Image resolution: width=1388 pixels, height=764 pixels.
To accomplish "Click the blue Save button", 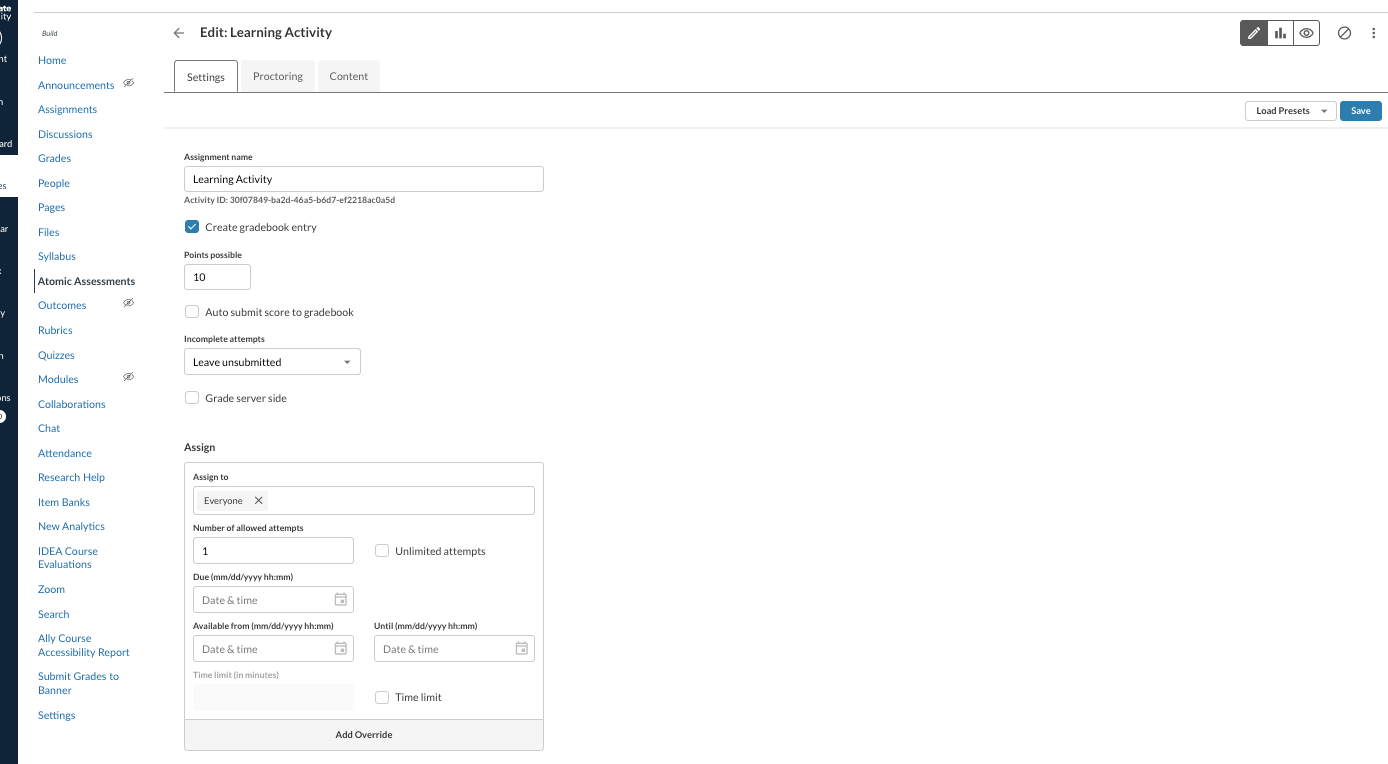I will click(x=1360, y=110).
